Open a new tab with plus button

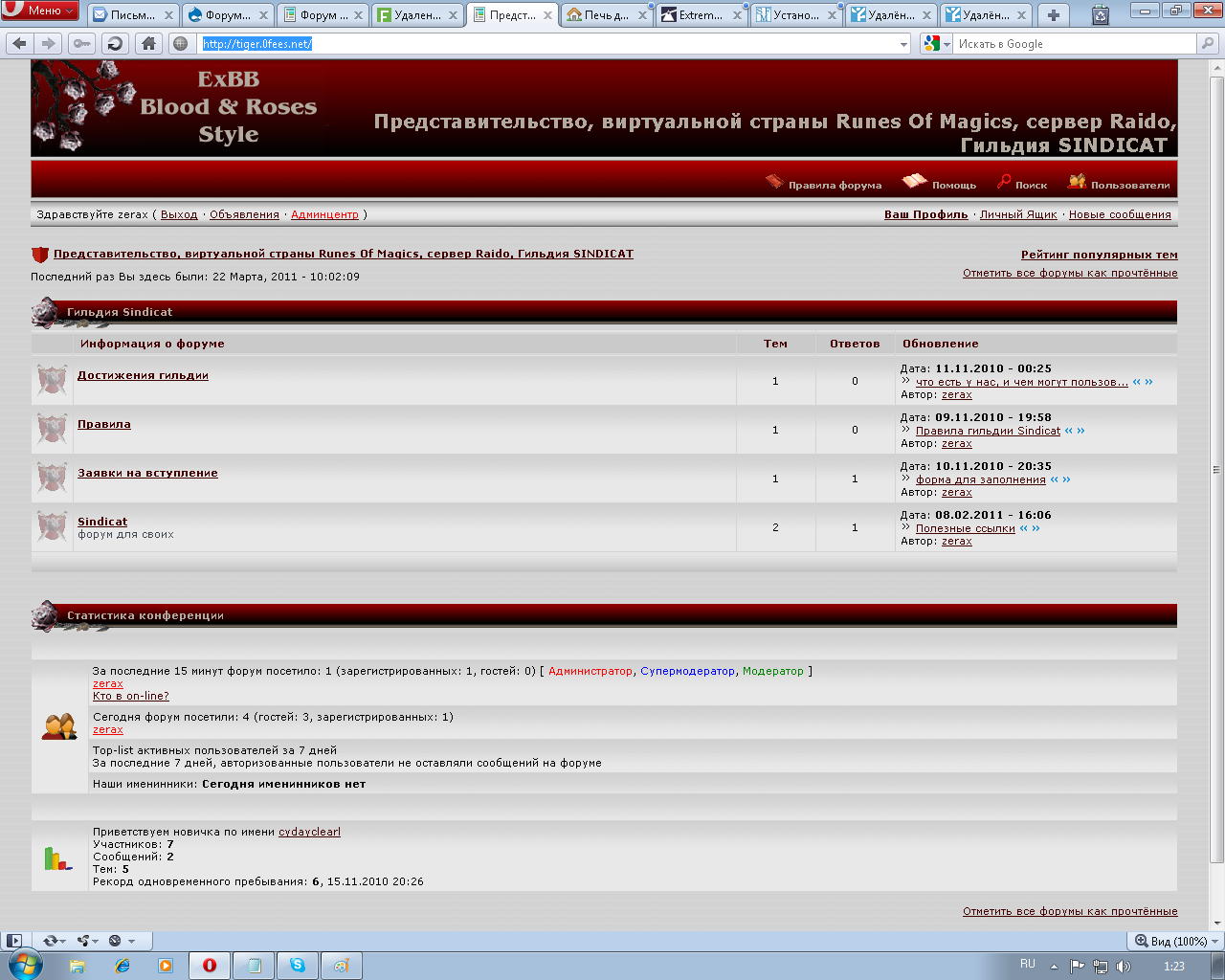pos(1054,14)
